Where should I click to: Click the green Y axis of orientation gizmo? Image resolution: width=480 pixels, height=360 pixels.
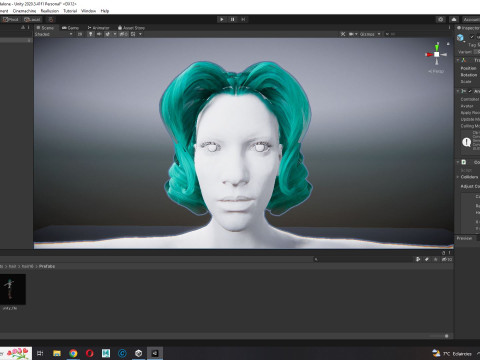click(437, 47)
